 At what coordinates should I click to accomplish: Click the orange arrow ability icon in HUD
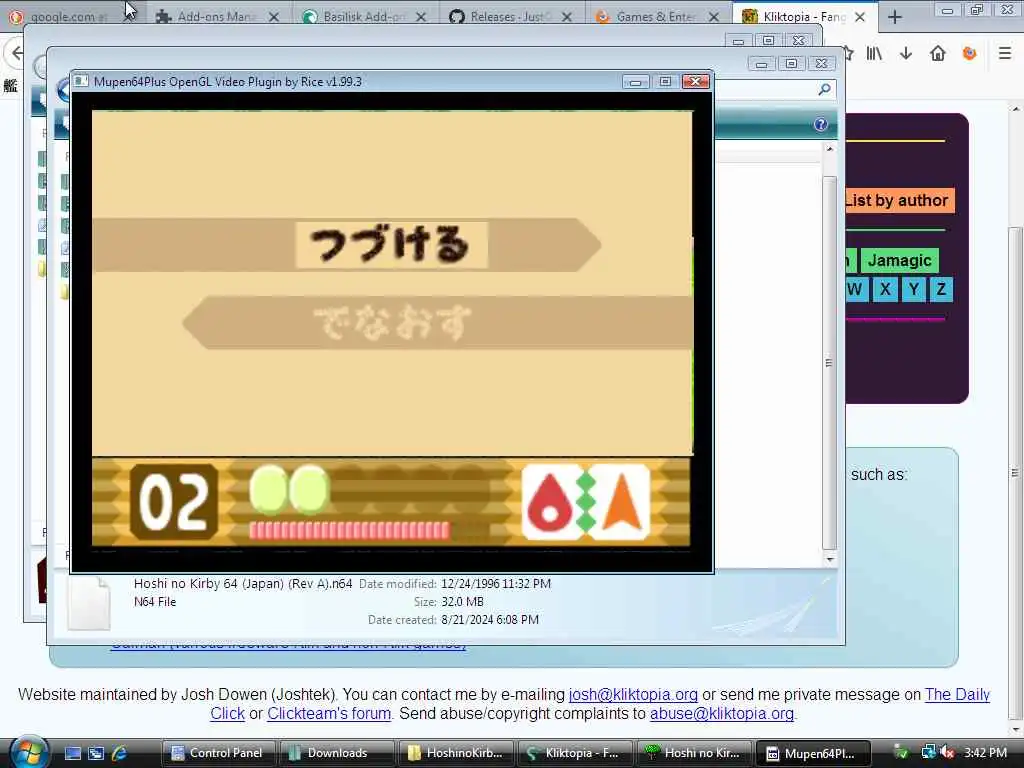point(622,502)
